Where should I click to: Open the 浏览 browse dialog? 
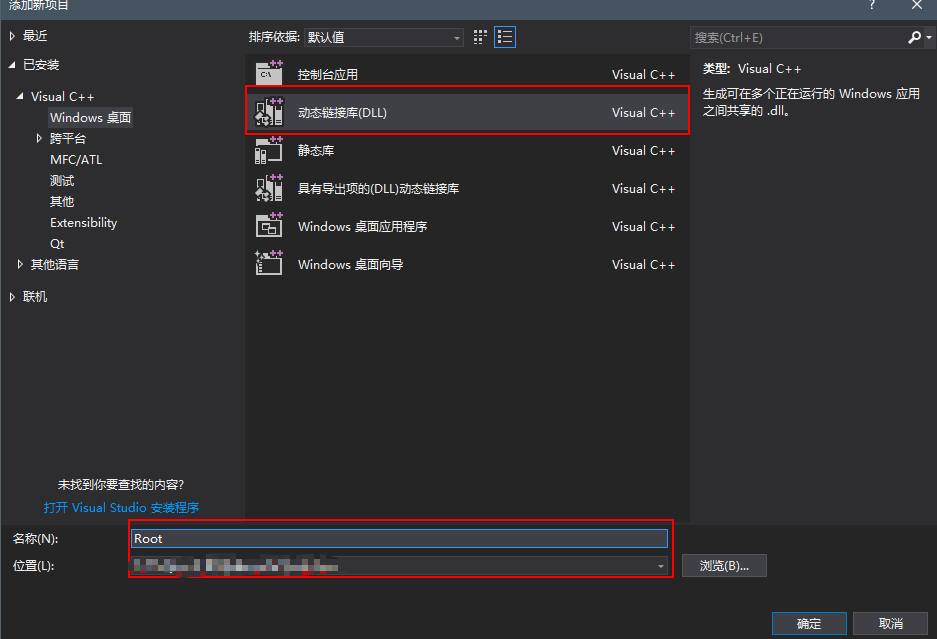pyautogui.click(x=723, y=565)
